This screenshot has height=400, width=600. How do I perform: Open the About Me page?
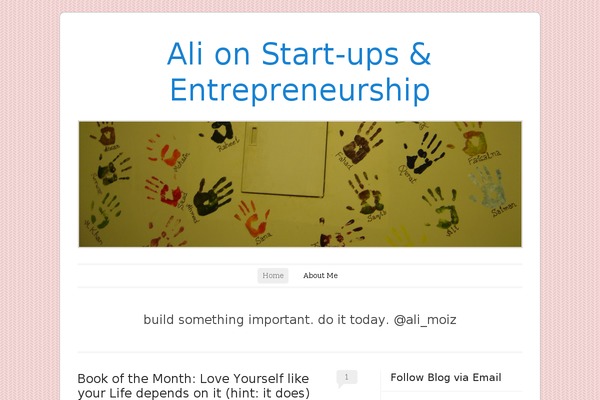pos(320,276)
